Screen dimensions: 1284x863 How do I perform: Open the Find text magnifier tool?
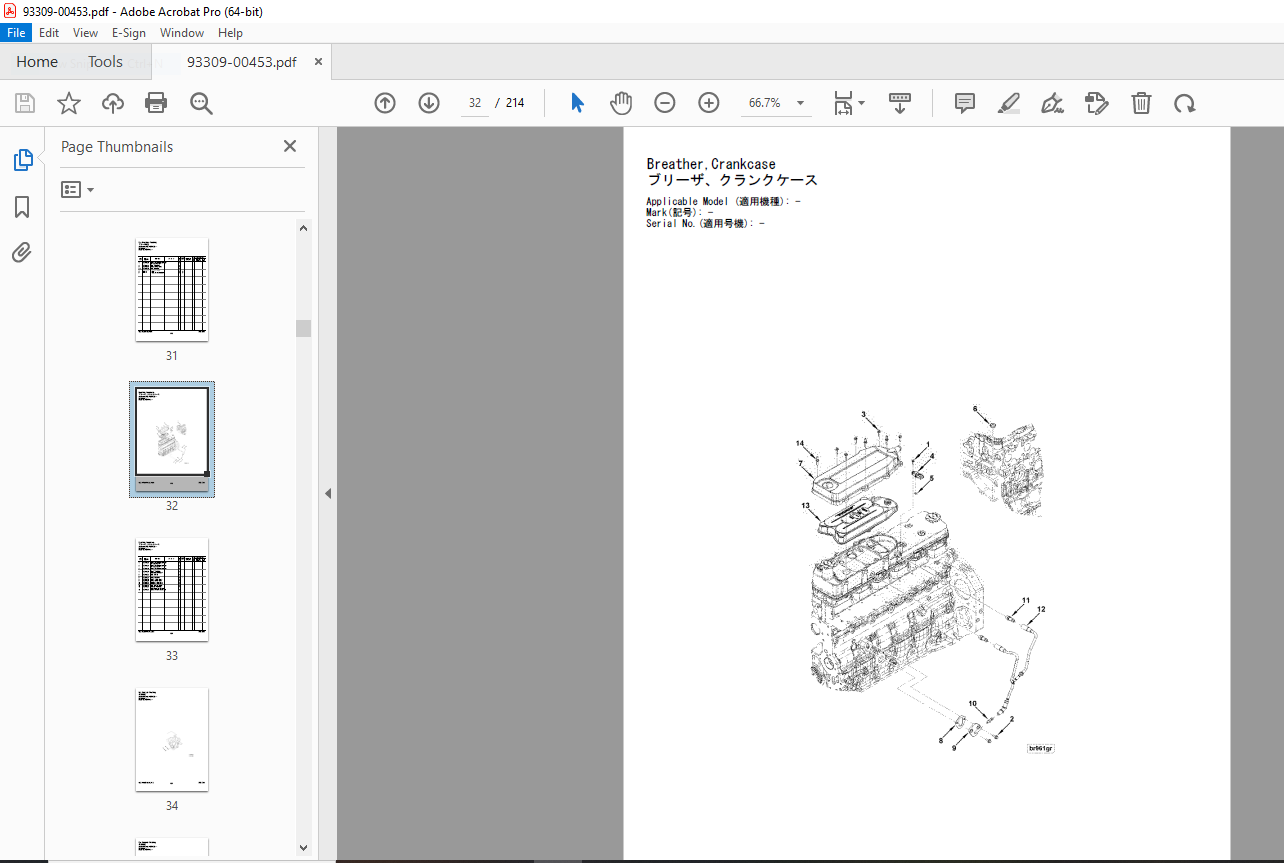[x=201, y=103]
